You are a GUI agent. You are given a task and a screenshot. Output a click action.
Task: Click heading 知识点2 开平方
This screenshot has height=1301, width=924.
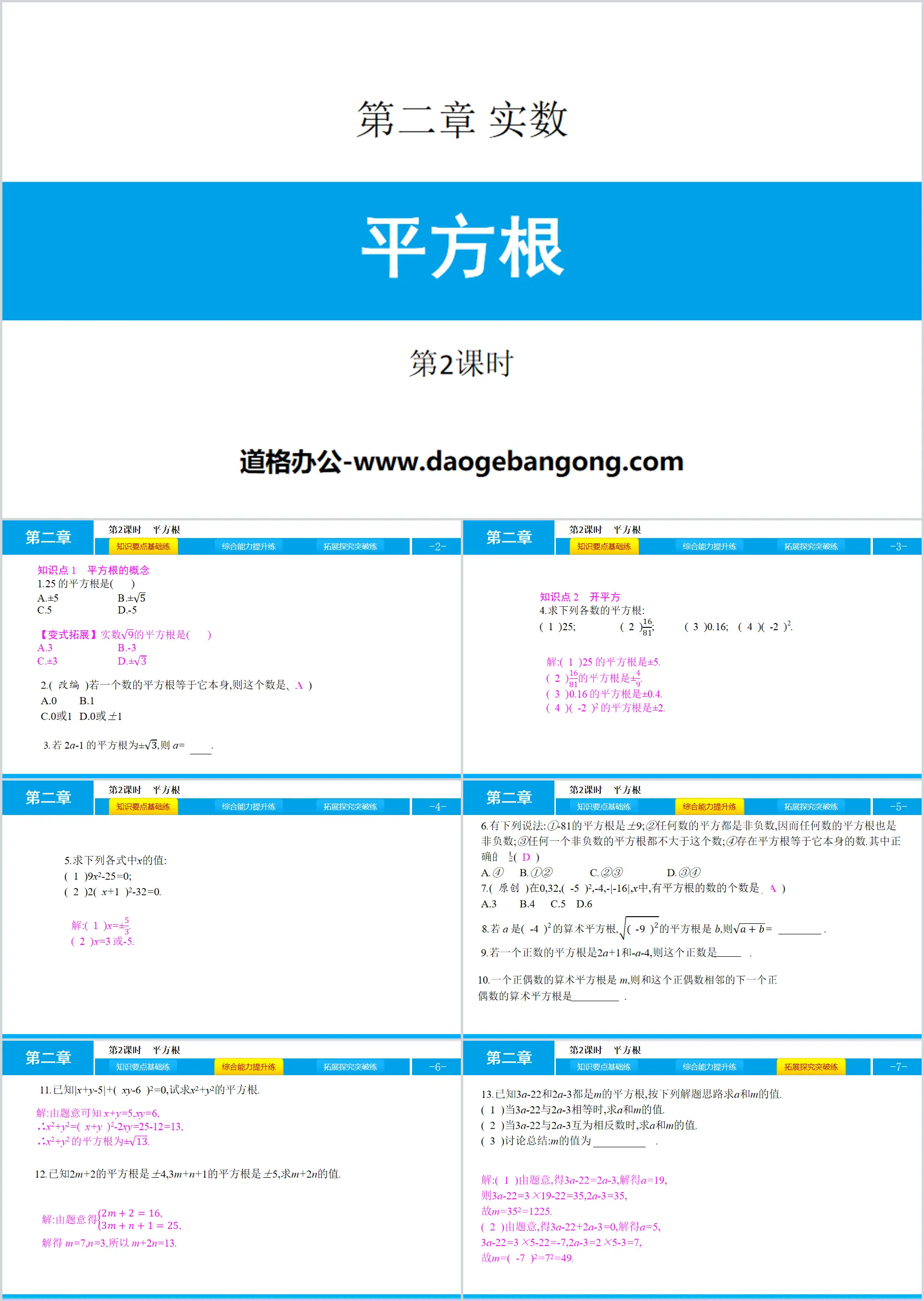click(580, 597)
